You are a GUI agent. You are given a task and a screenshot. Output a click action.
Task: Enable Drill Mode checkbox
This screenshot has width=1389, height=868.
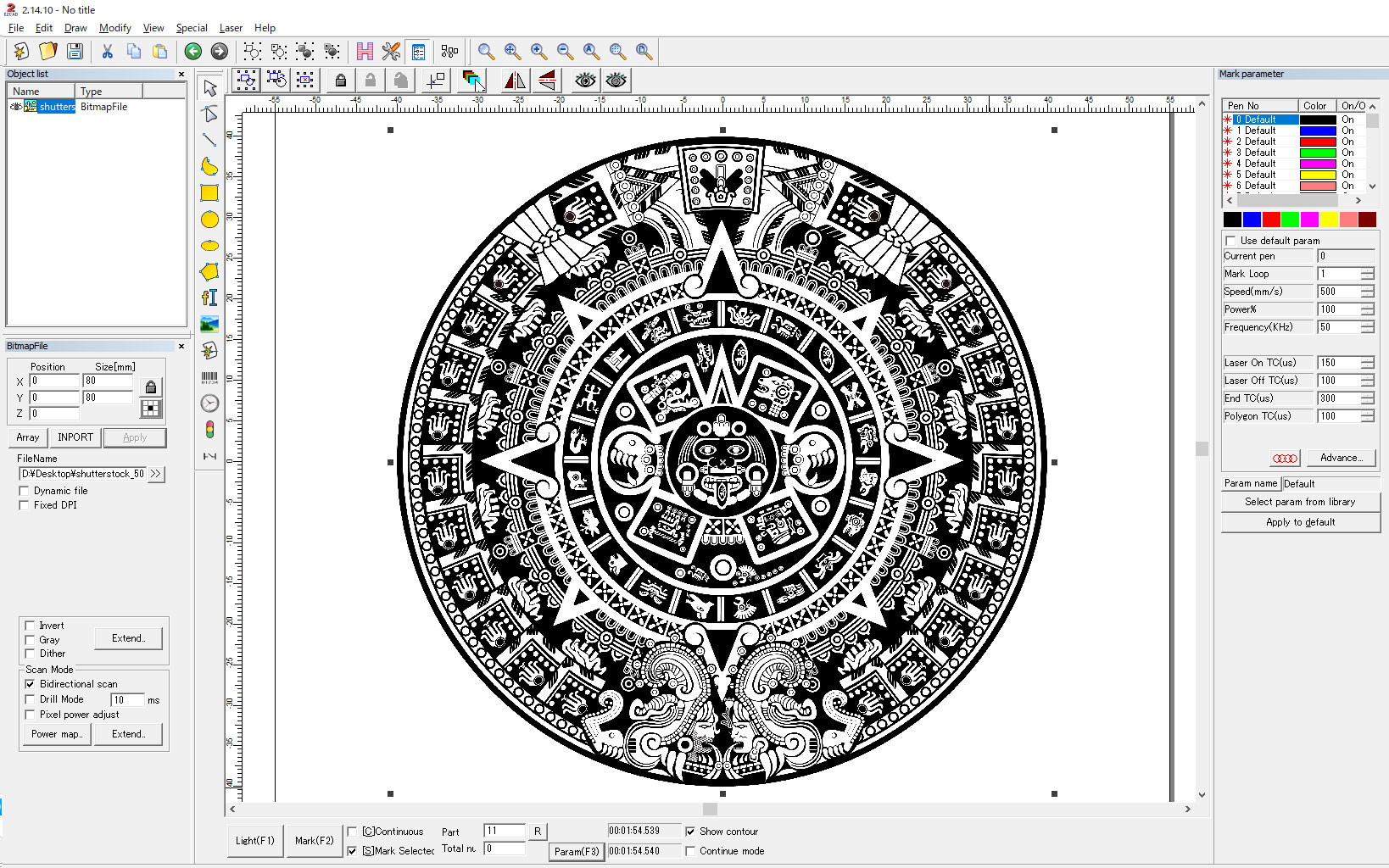click(30, 699)
